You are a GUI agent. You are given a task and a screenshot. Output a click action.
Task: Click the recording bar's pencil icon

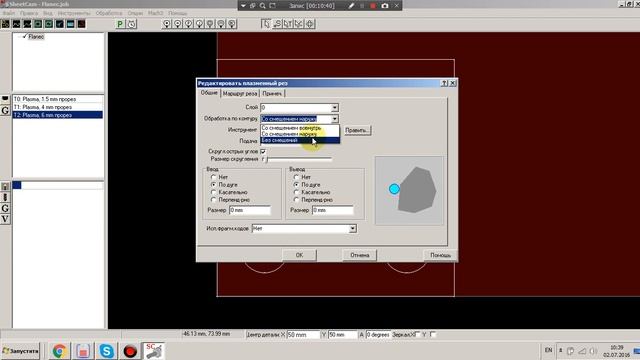(351, 6)
